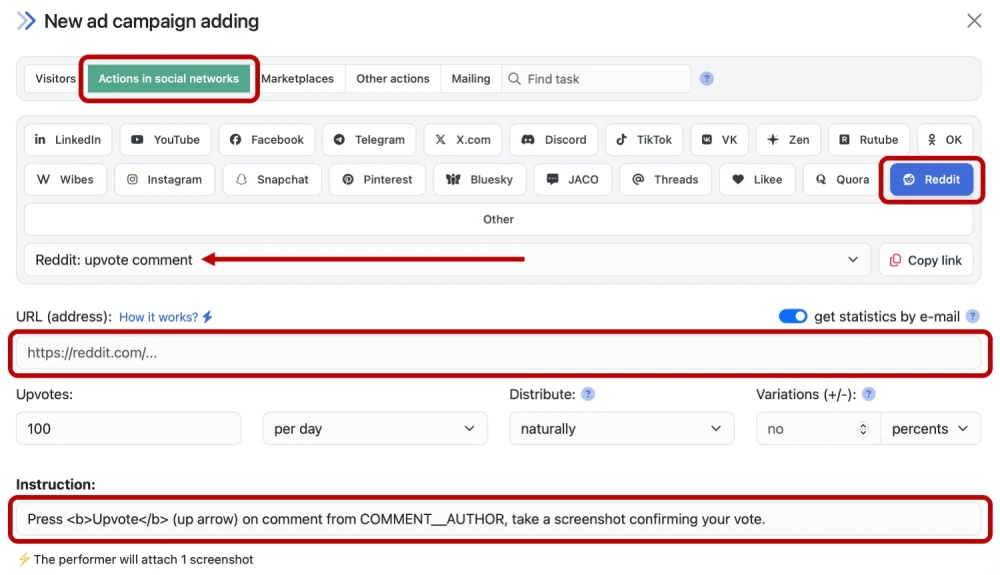Image resolution: width=1000 pixels, height=575 pixels.
Task: Switch to the Other actions tab
Action: [x=393, y=78]
